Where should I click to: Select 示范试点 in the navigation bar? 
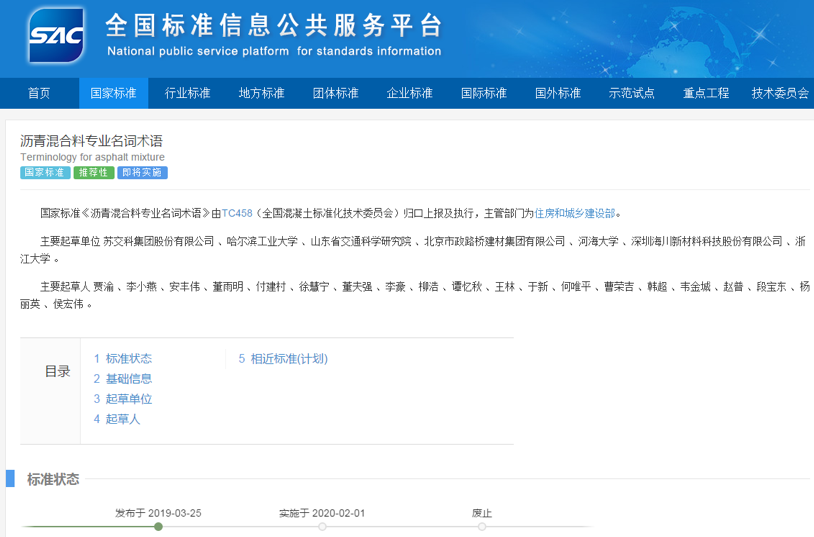[x=631, y=93]
